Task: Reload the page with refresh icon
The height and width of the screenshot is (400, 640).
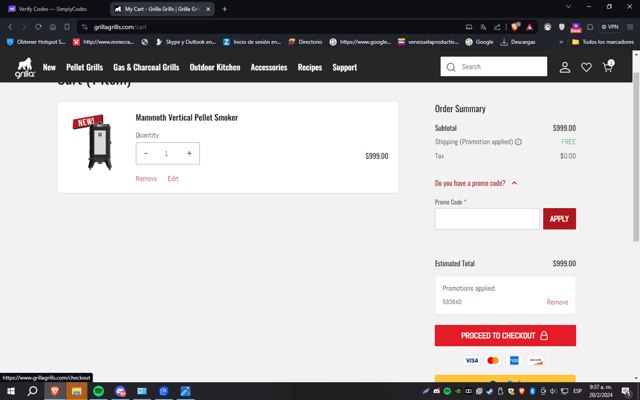Action: 38,27
